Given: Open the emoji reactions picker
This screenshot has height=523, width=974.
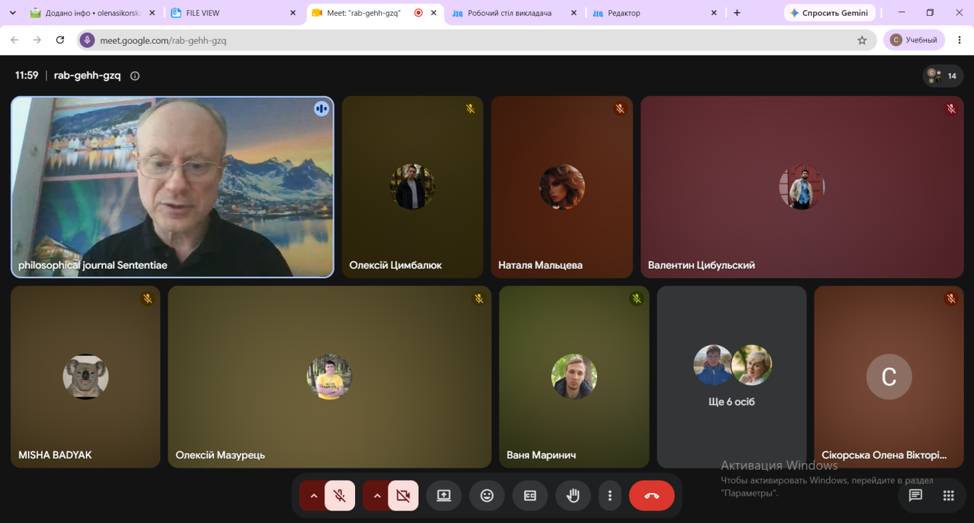Looking at the screenshot, I should coord(487,496).
